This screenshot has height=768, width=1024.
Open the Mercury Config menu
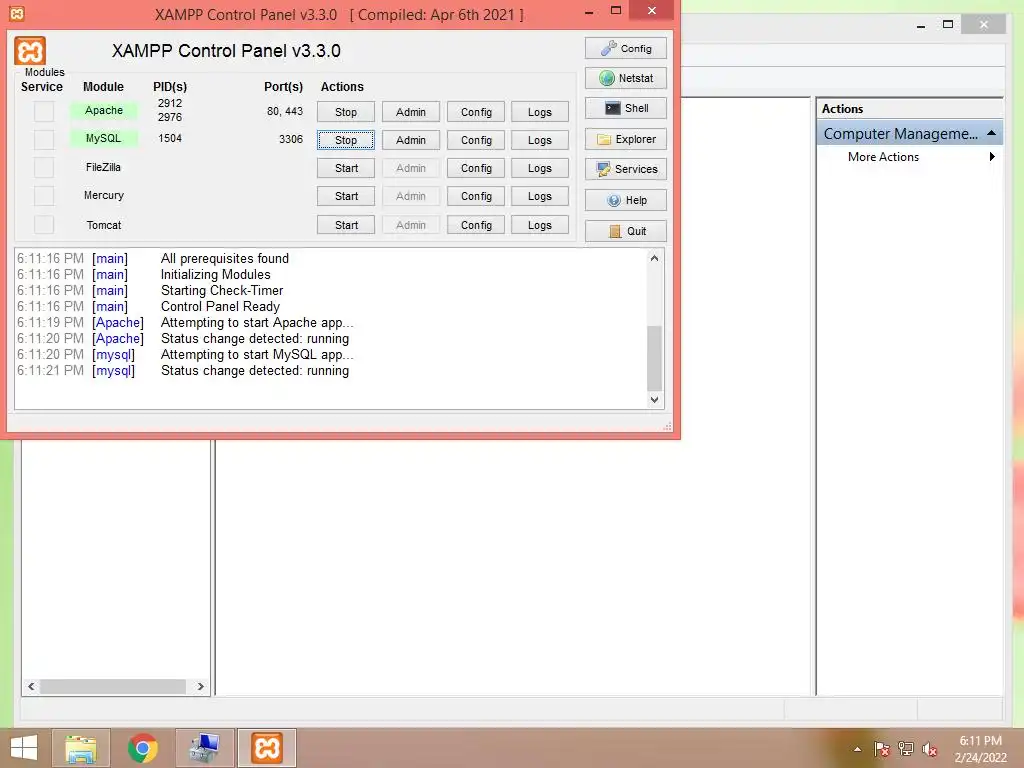click(476, 196)
